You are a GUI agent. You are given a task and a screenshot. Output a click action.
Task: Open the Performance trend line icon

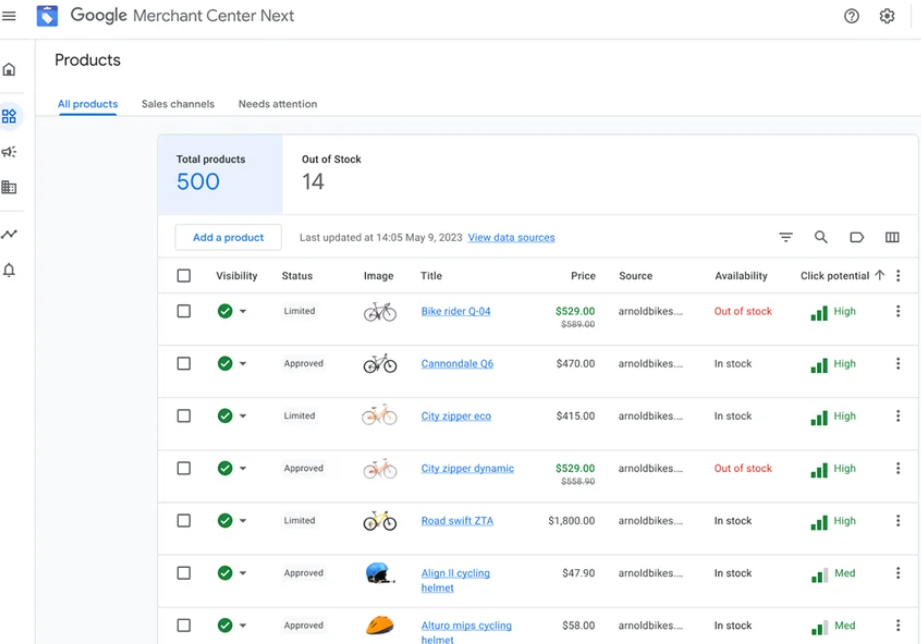[9, 234]
